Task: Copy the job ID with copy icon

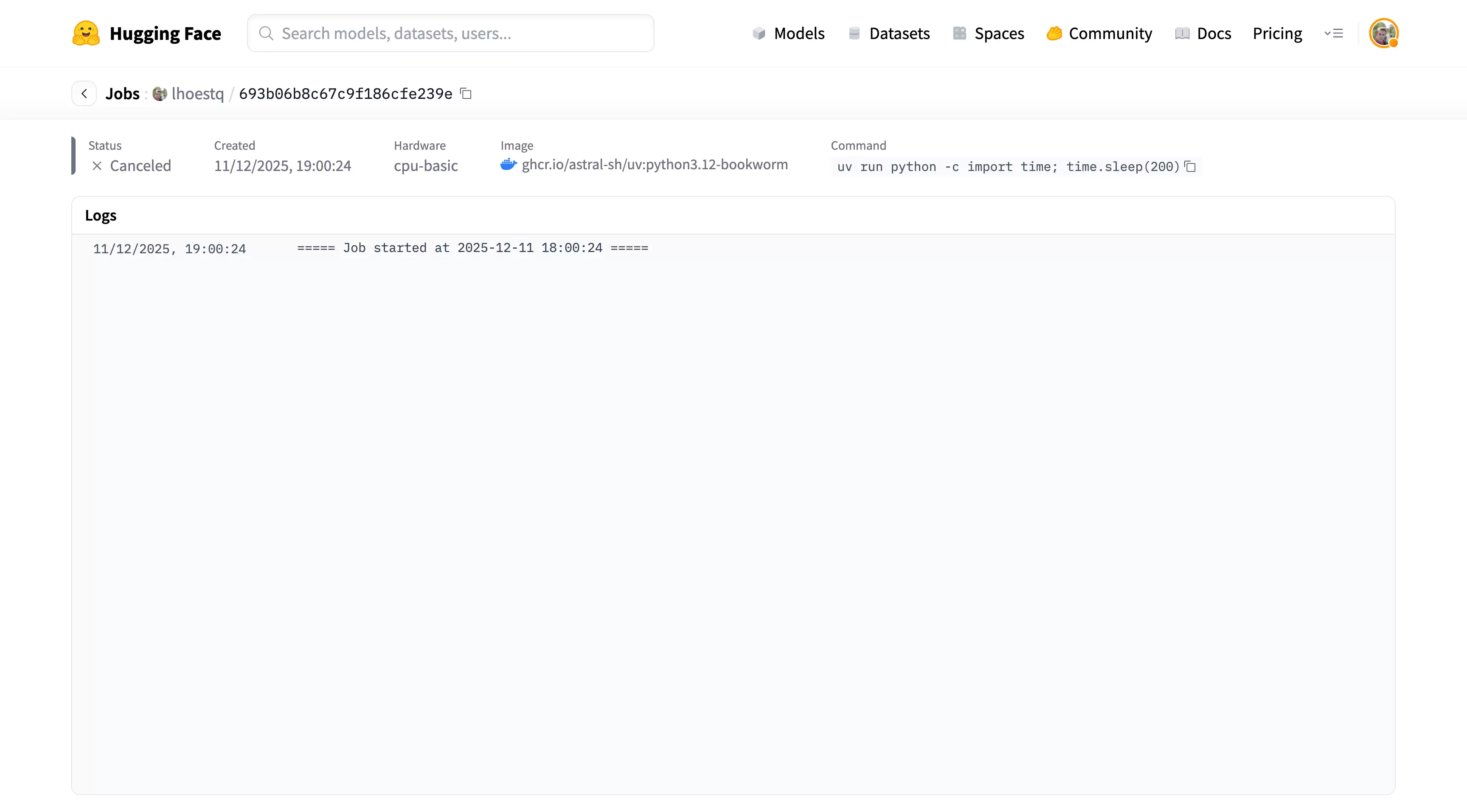Action: [x=466, y=93]
